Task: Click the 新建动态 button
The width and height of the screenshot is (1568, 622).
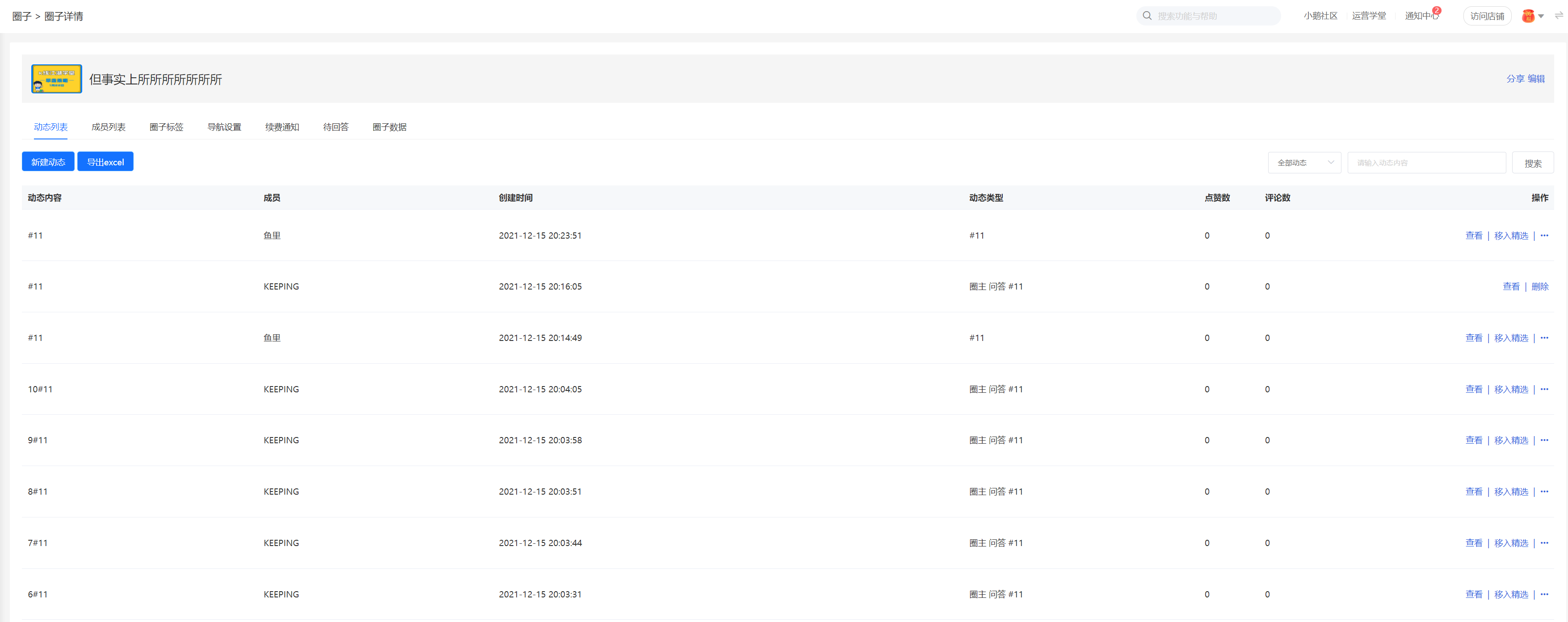Action: pos(48,162)
